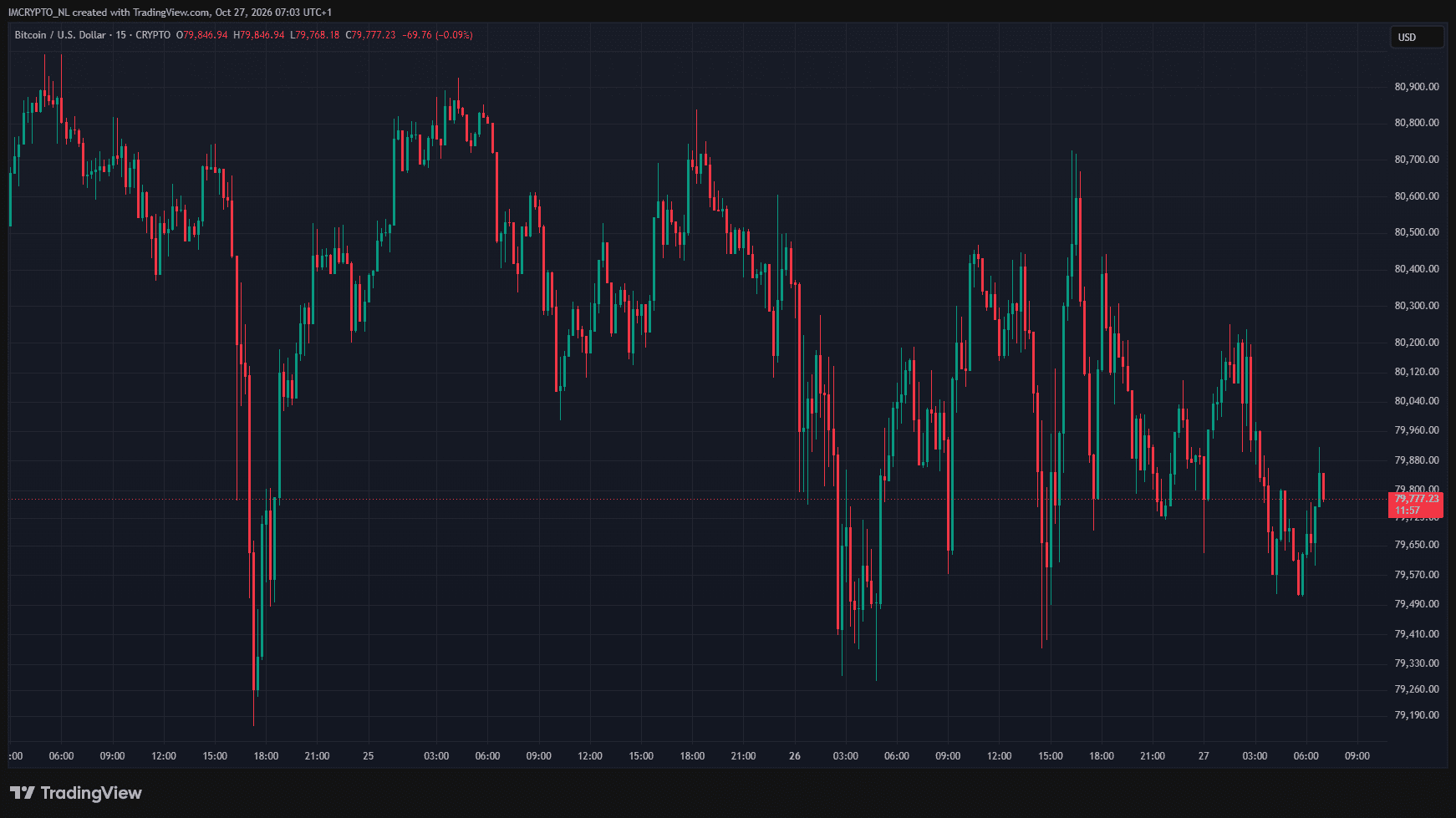Click the 79,960.00 price axis label
Viewport: 1456px width, 818px height.
[x=1417, y=430]
